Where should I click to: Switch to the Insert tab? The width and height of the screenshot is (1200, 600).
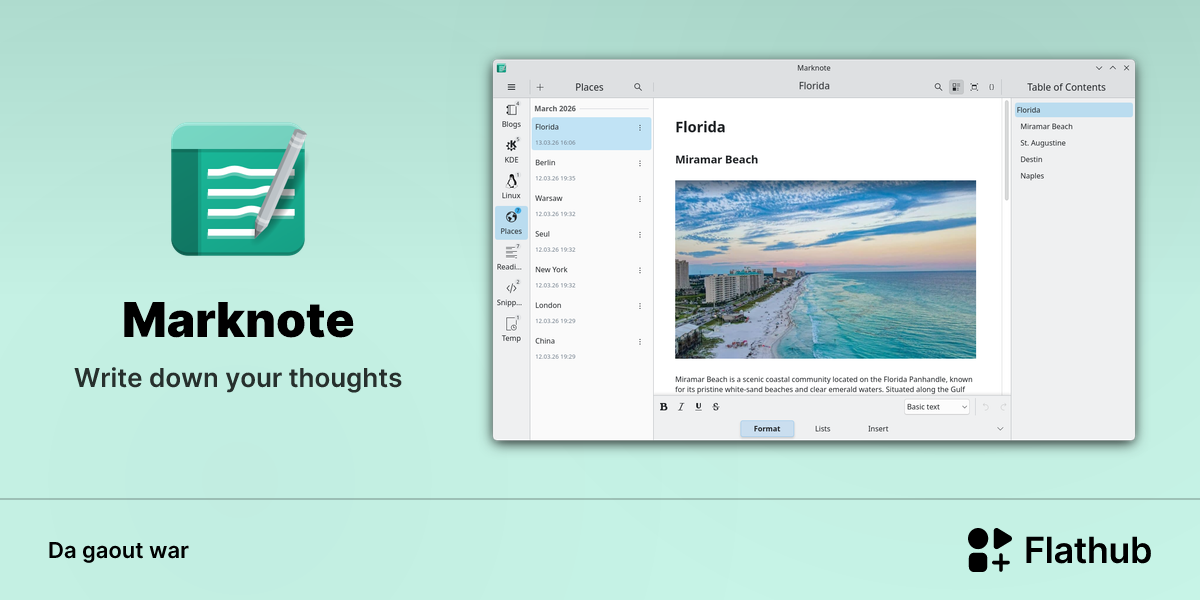tap(878, 429)
